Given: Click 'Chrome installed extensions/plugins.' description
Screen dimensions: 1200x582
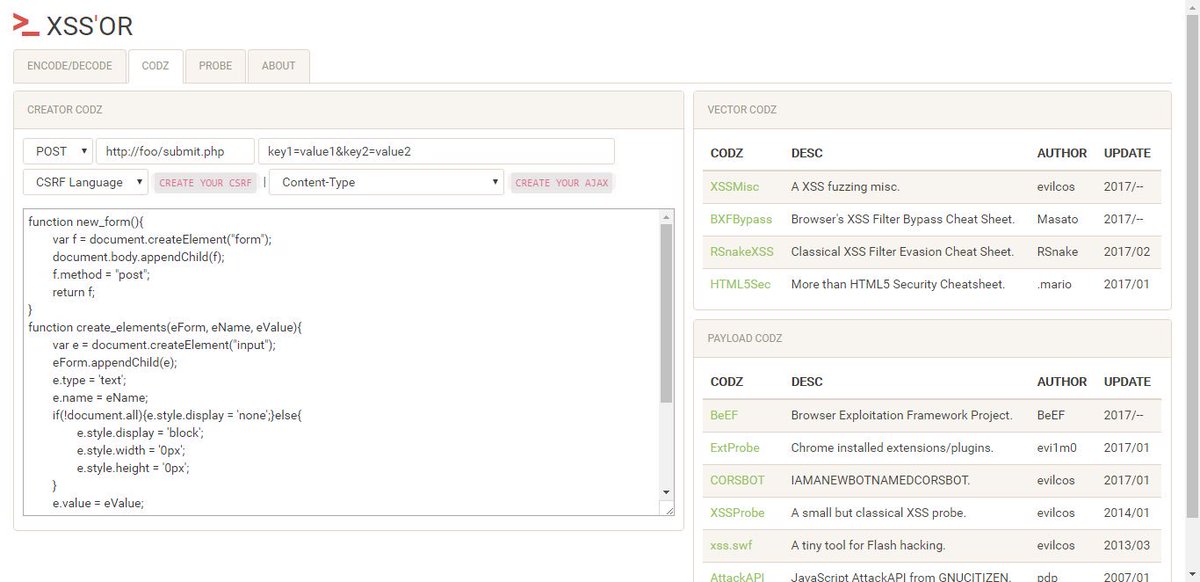Looking at the screenshot, I should click(x=892, y=448).
